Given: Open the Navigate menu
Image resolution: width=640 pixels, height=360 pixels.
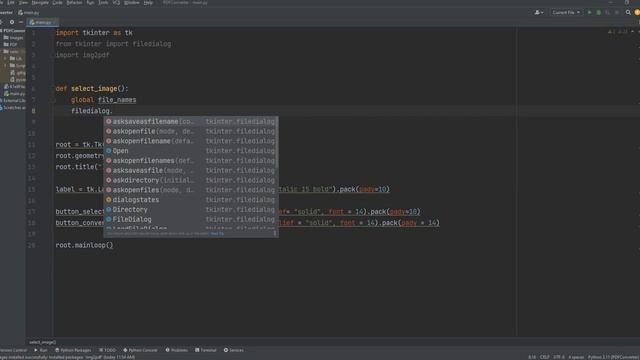Looking at the screenshot, I should click(x=40, y=2).
